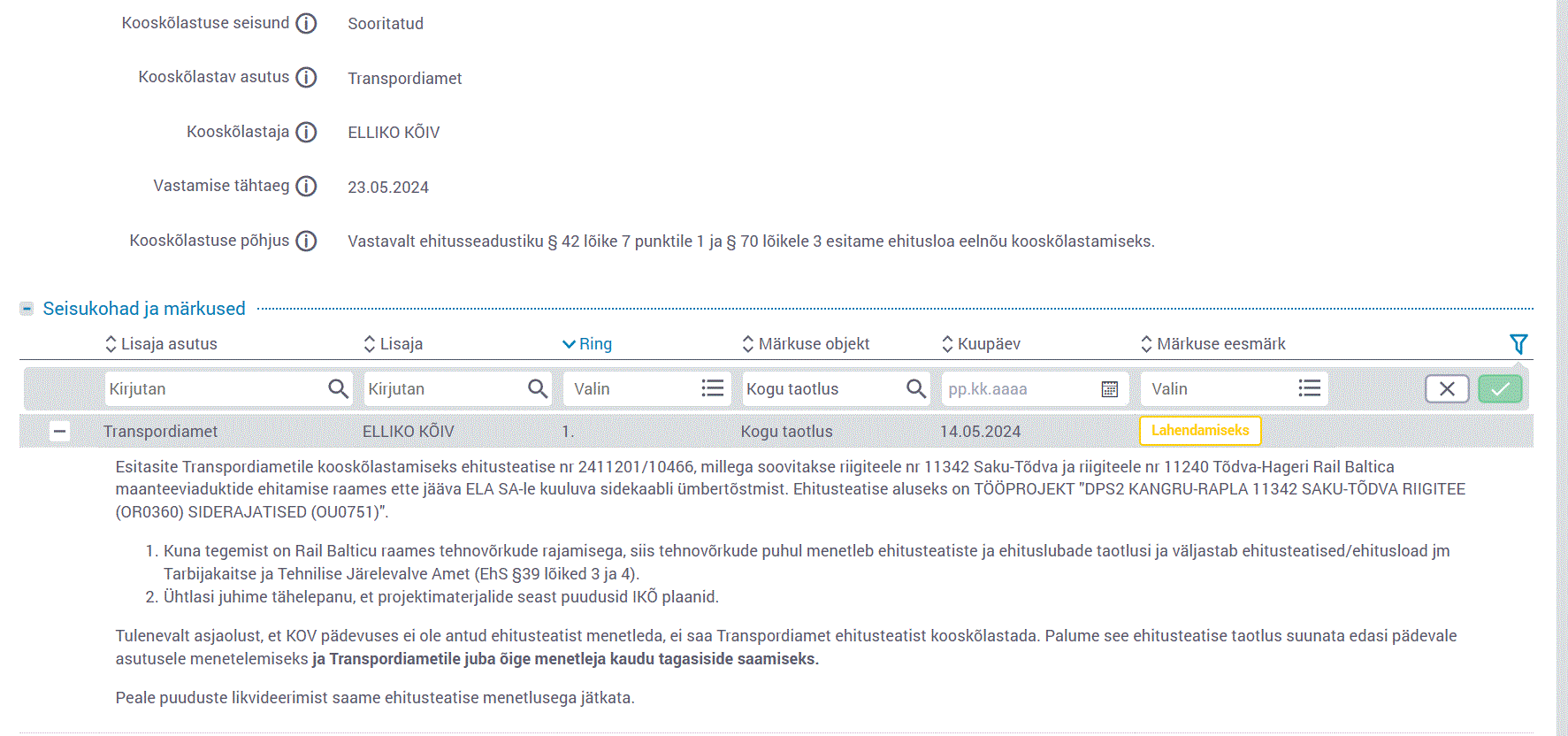Click info icon next to Vastamise tähtaeg
The height and width of the screenshot is (736, 1568).
[x=306, y=186]
